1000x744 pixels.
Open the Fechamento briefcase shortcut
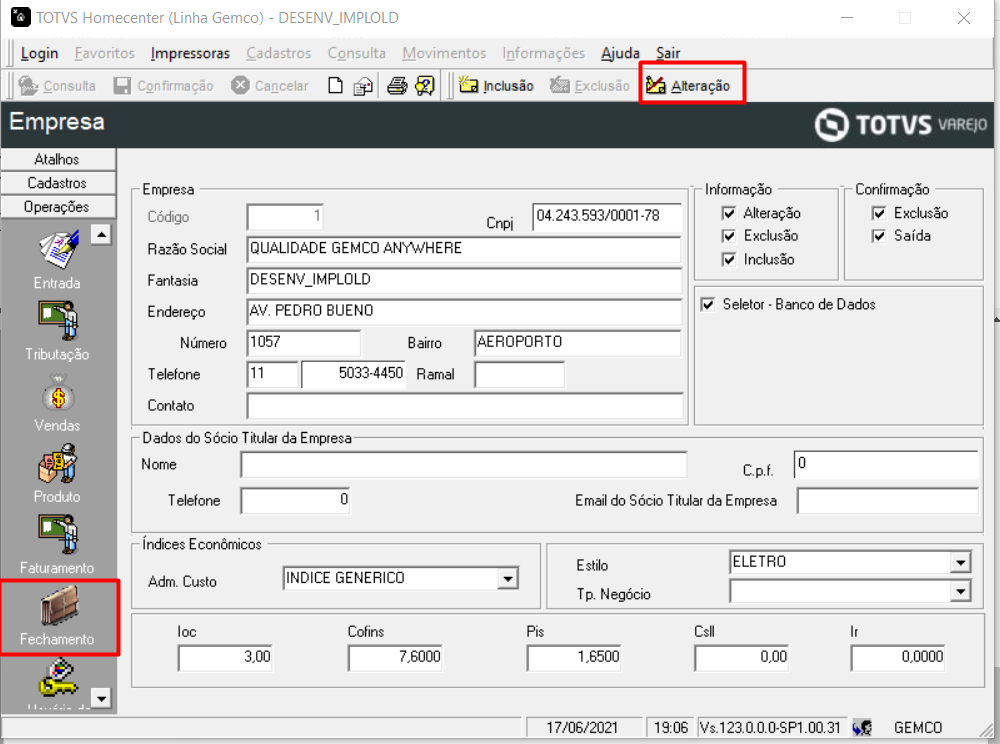click(x=57, y=616)
